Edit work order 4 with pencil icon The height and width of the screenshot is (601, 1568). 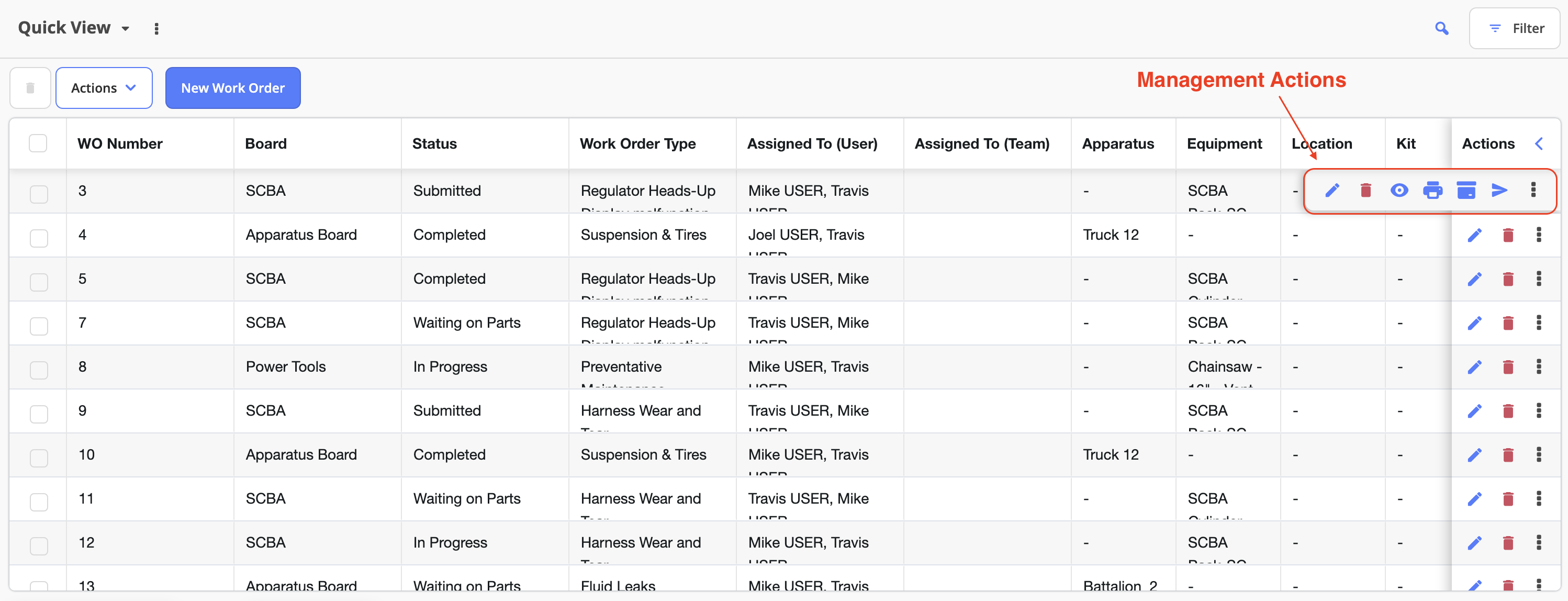click(x=1475, y=235)
